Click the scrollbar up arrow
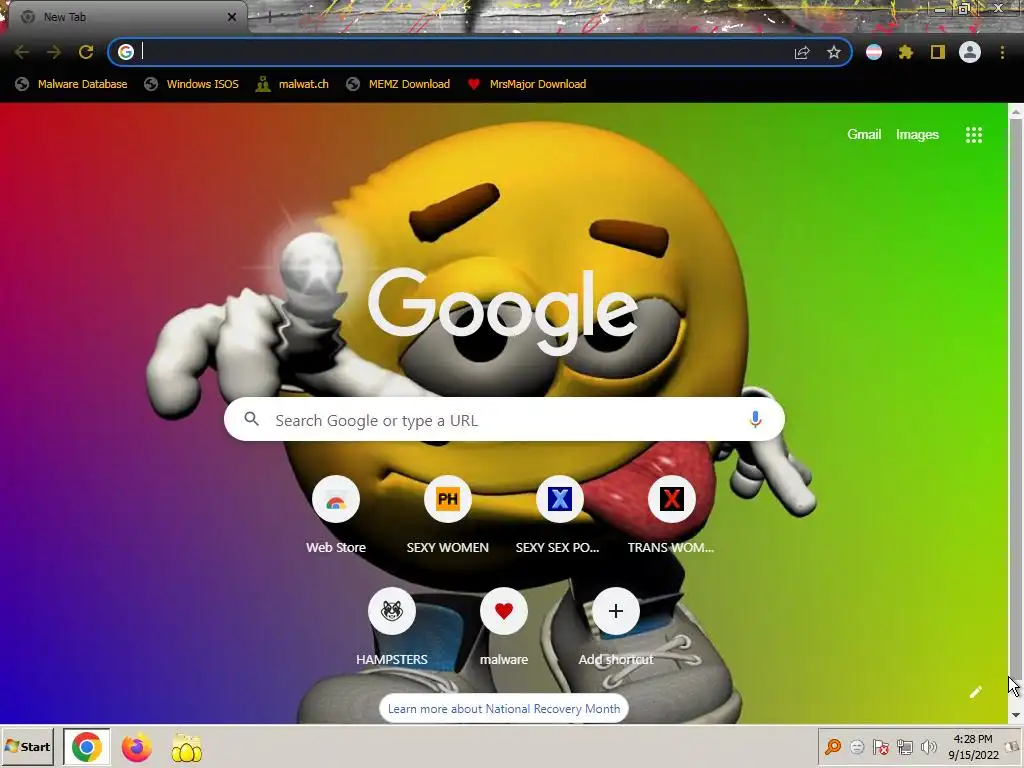The width and height of the screenshot is (1024, 768). click(x=1016, y=112)
